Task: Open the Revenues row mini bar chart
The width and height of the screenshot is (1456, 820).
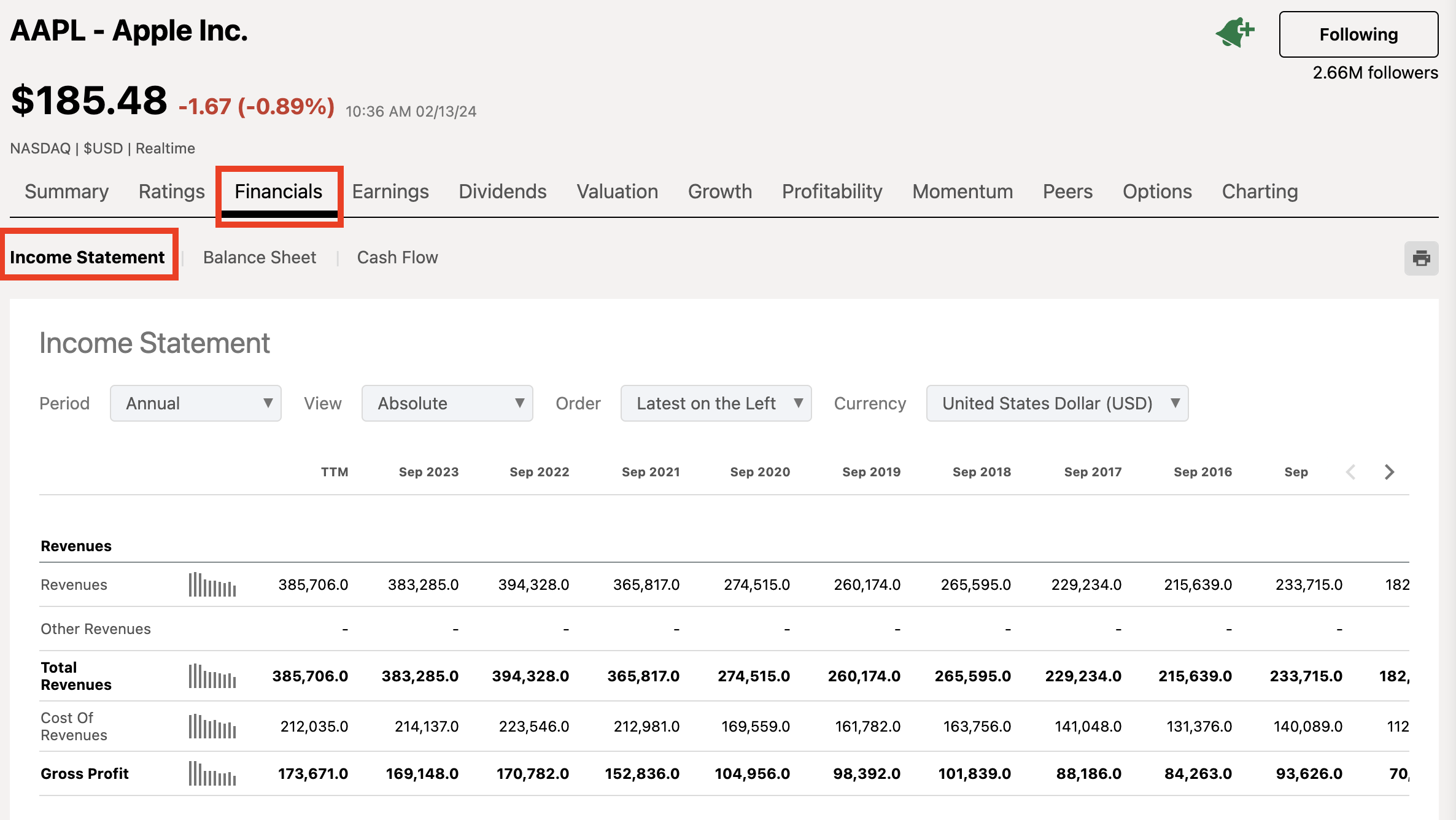Action: tap(212, 585)
